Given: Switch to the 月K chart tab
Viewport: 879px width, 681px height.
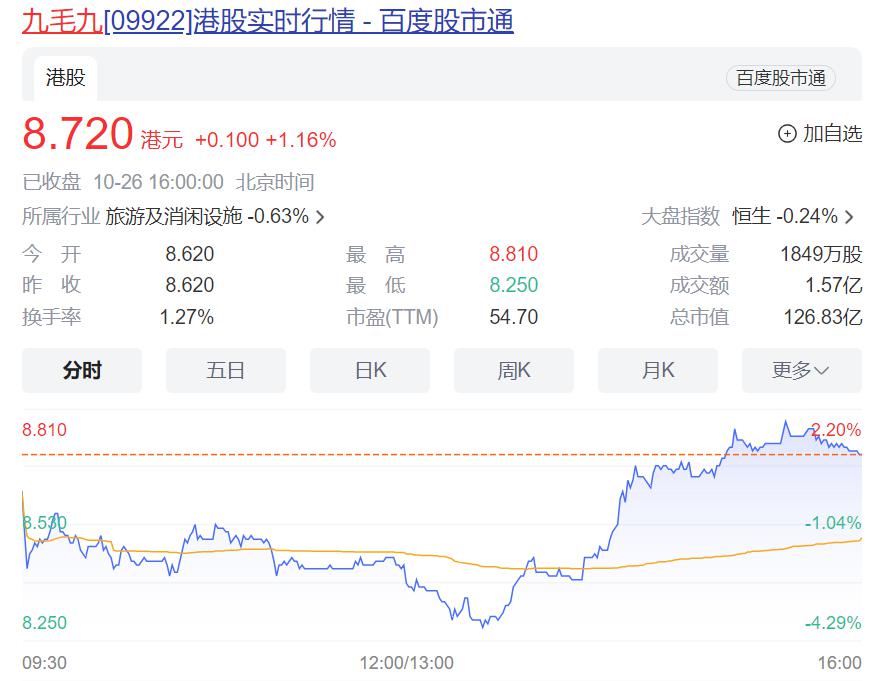Looking at the screenshot, I should click(x=658, y=370).
